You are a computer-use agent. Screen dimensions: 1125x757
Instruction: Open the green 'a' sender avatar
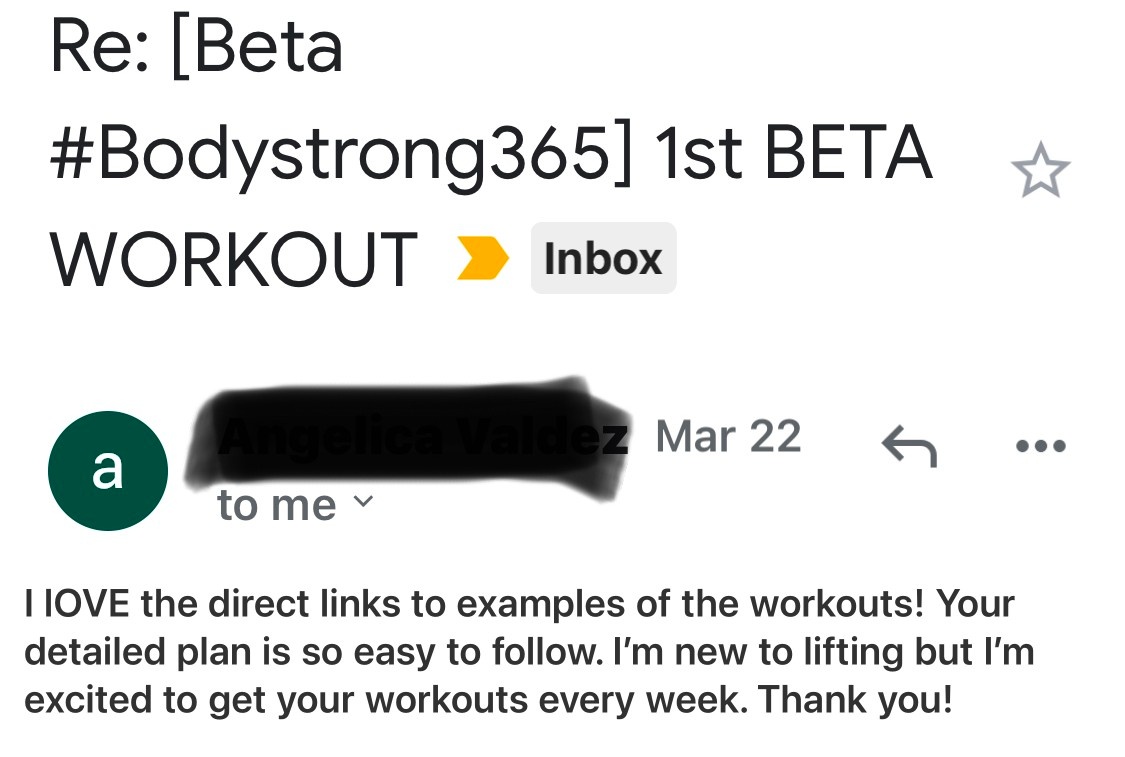[107, 470]
